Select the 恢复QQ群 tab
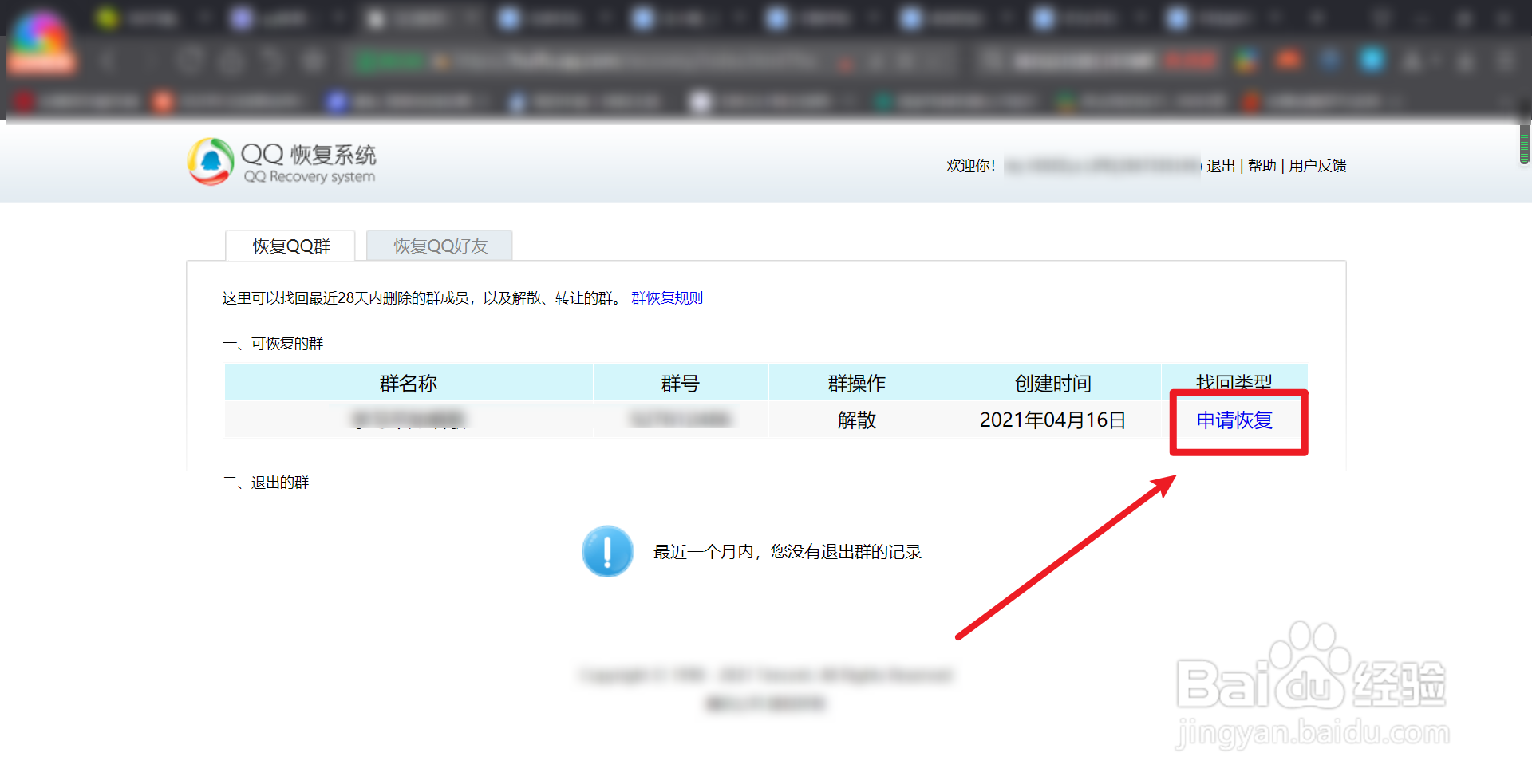Screen dimensions: 1532x784 pos(290,246)
